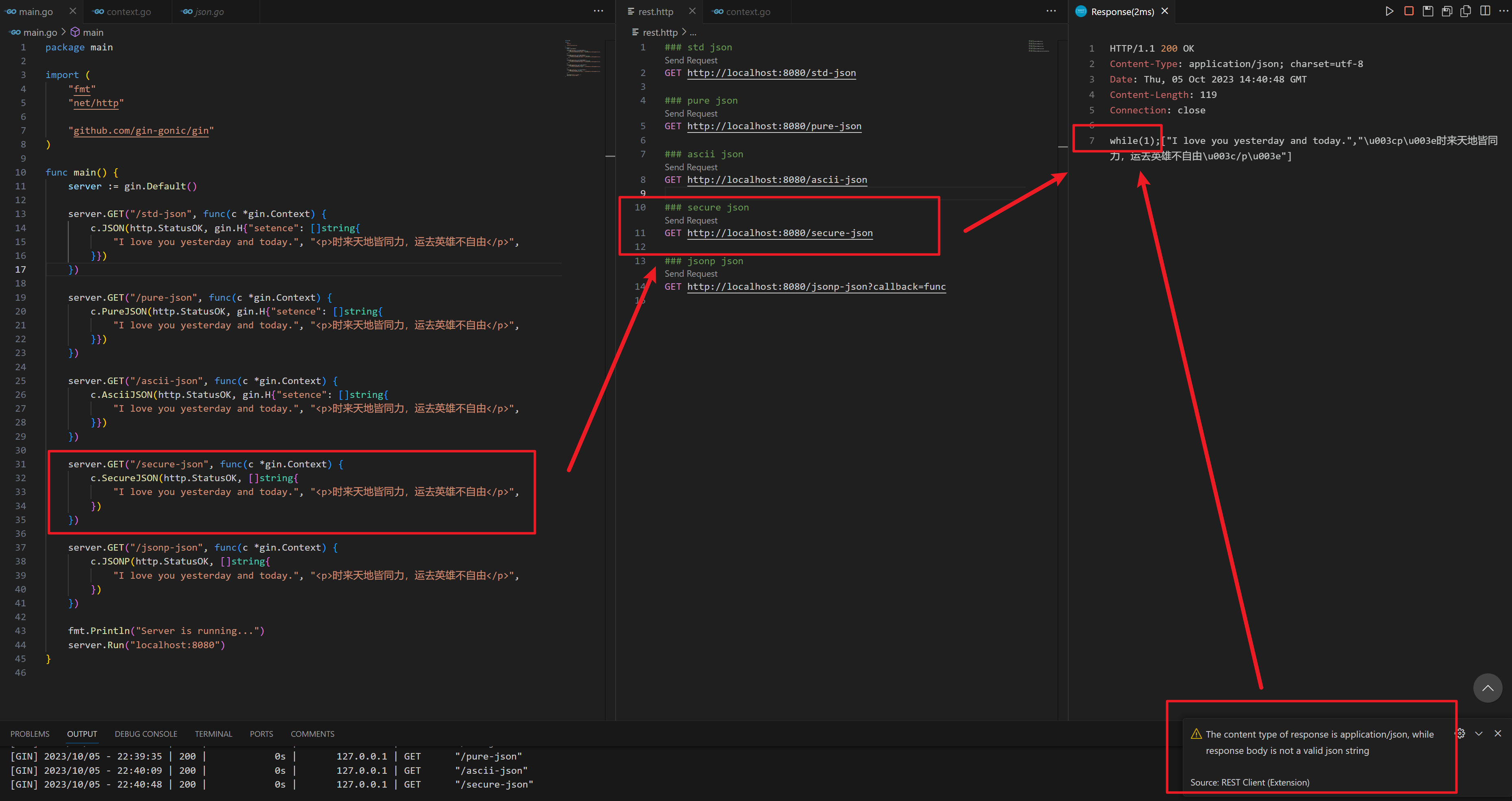Dismiss the REST Client warning notification
This screenshot has height=801, width=1512.
(x=1498, y=734)
